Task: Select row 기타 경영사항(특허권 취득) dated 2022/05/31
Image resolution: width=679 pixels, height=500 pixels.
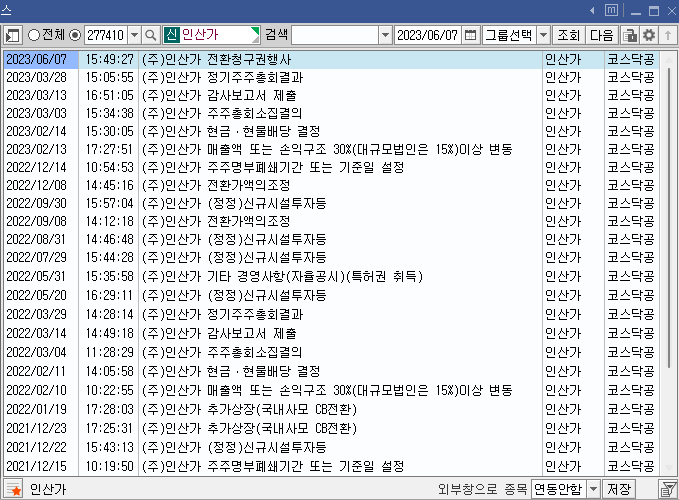Action: [331, 276]
